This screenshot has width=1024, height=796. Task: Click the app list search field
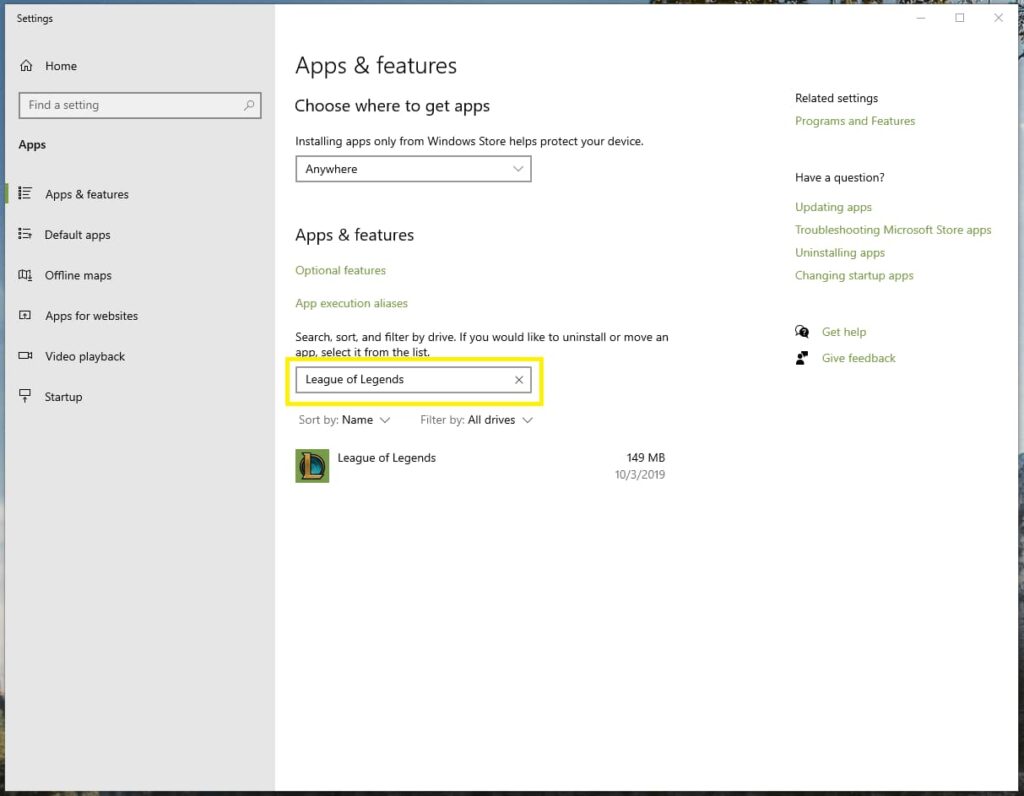[x=413, y=380]
